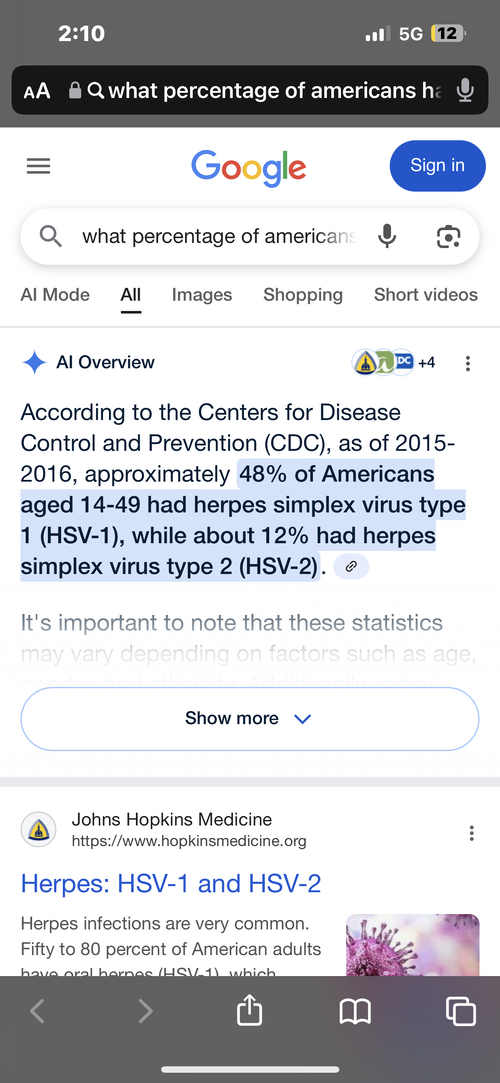Show open Safari tabs overview

(x=461, y=1012)
